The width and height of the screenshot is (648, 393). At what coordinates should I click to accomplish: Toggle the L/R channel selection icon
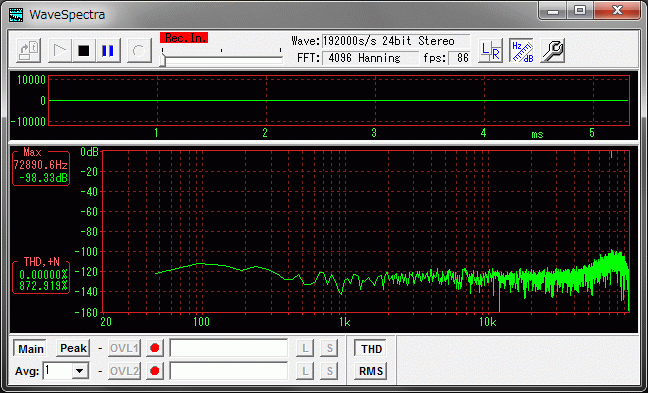491,51
